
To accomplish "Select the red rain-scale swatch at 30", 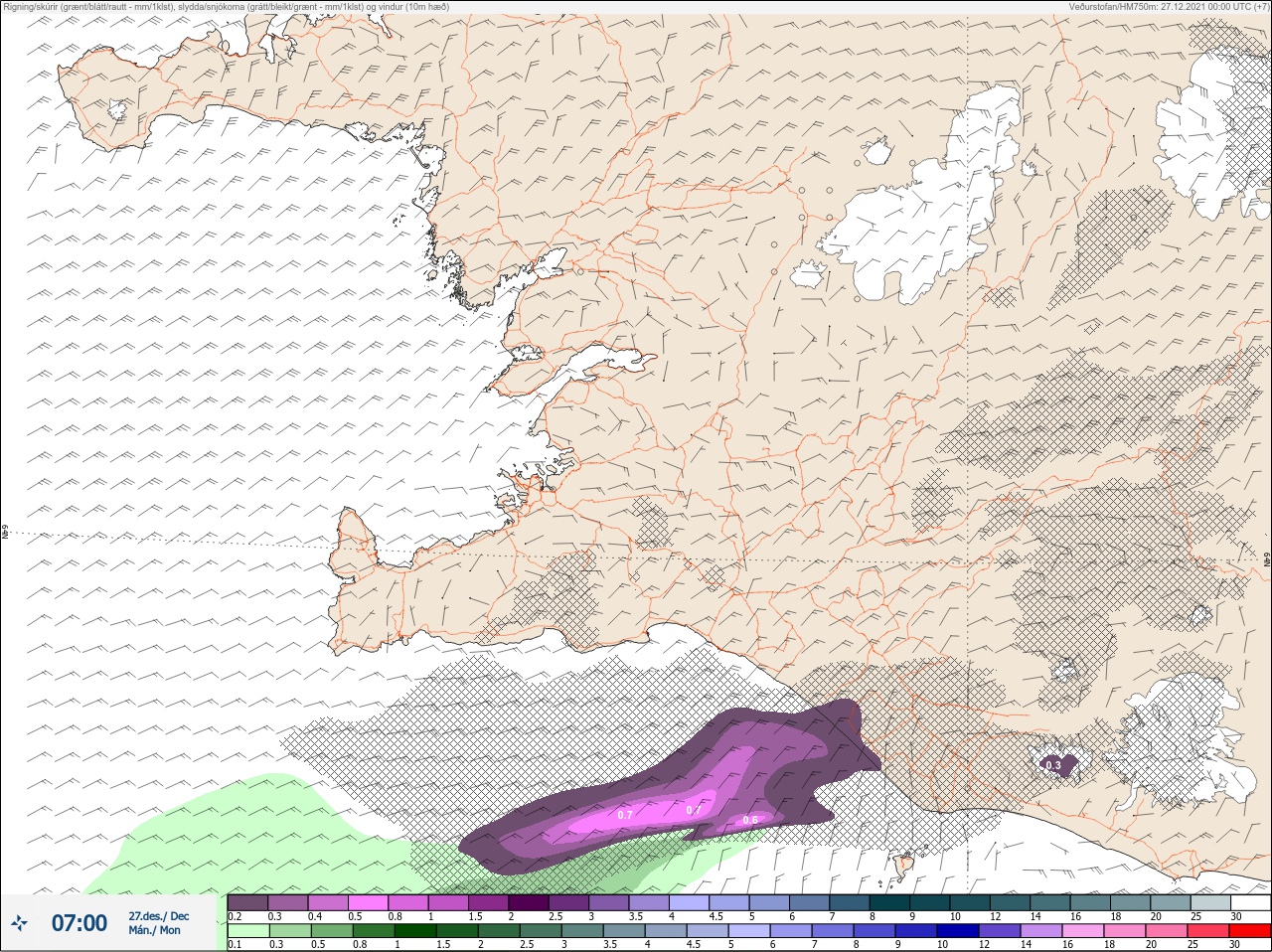I will pos(1250,931).
